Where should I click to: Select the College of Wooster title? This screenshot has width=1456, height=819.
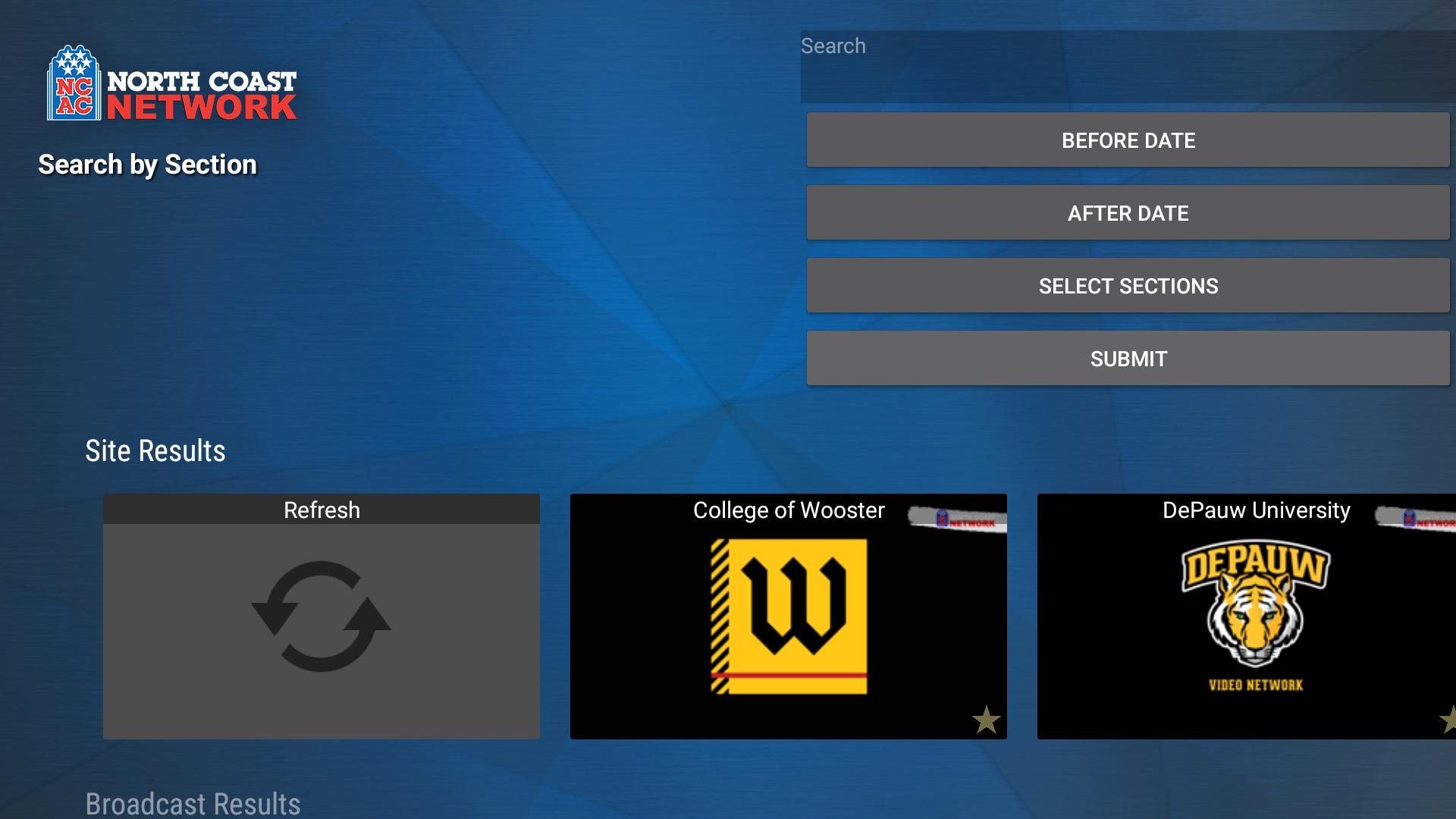click(x=789, y=510)
